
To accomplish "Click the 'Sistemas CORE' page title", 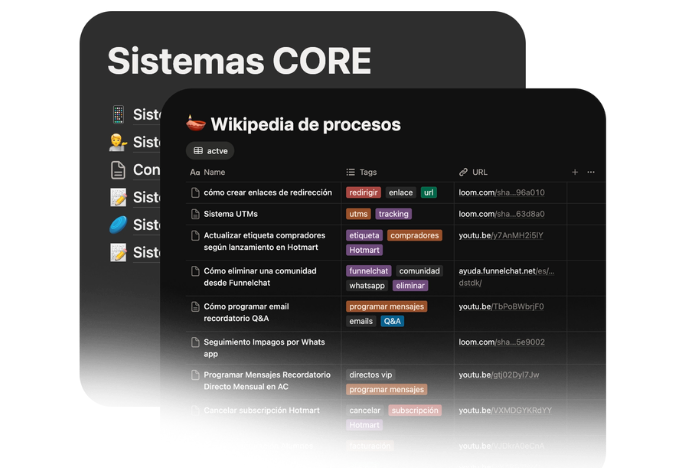I will click(239, 61).
